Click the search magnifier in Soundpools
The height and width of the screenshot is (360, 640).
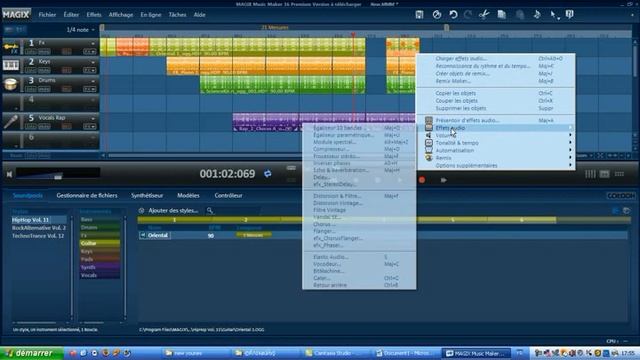tap(210, 211)
